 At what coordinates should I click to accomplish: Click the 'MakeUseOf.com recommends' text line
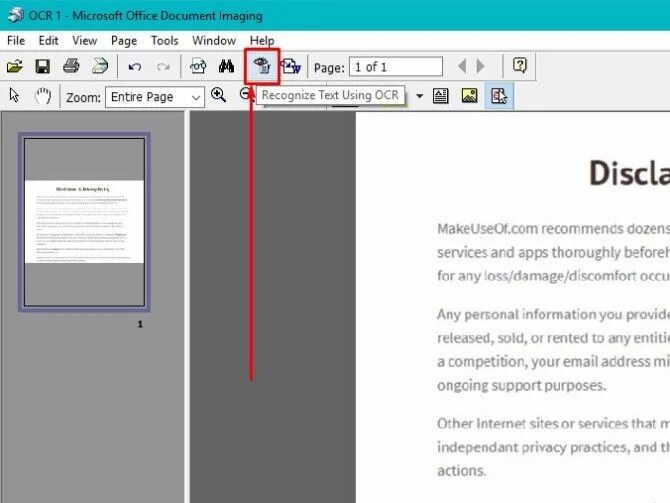click(x=553, y=229)
